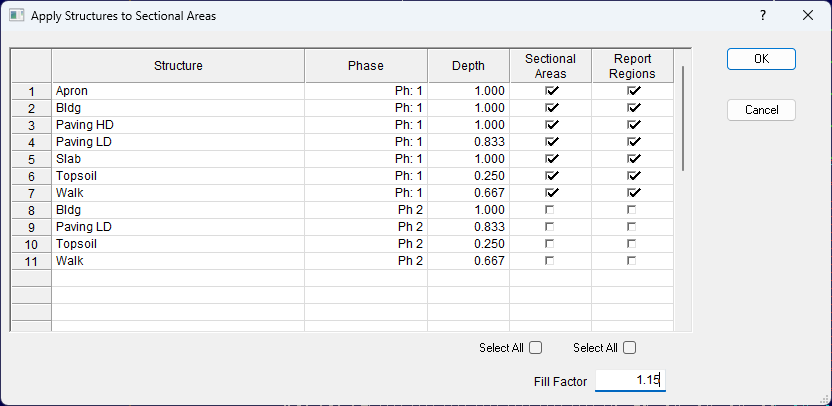This screenshot has height=406, width=832.
Task: Select the Structure column header
Action: click(178, 66)
